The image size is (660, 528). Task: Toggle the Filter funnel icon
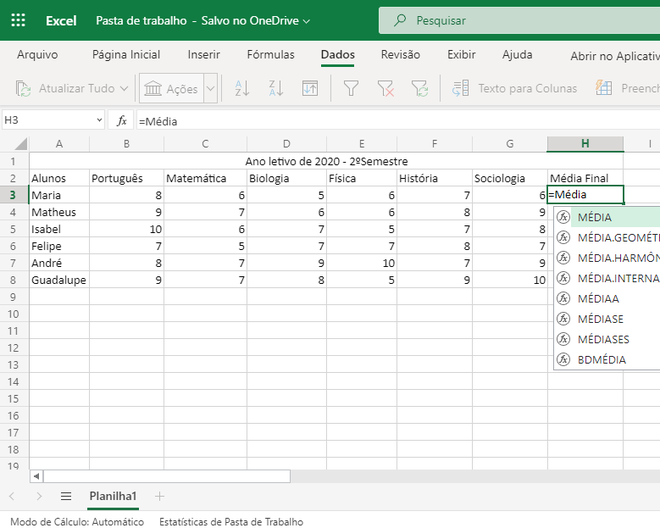(x=351, y=89)
